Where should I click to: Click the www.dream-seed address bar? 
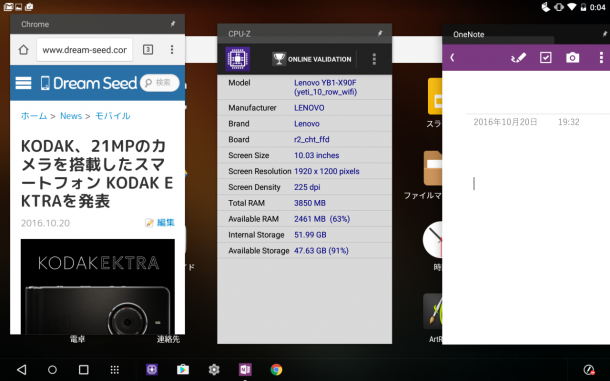pos(84,50)
